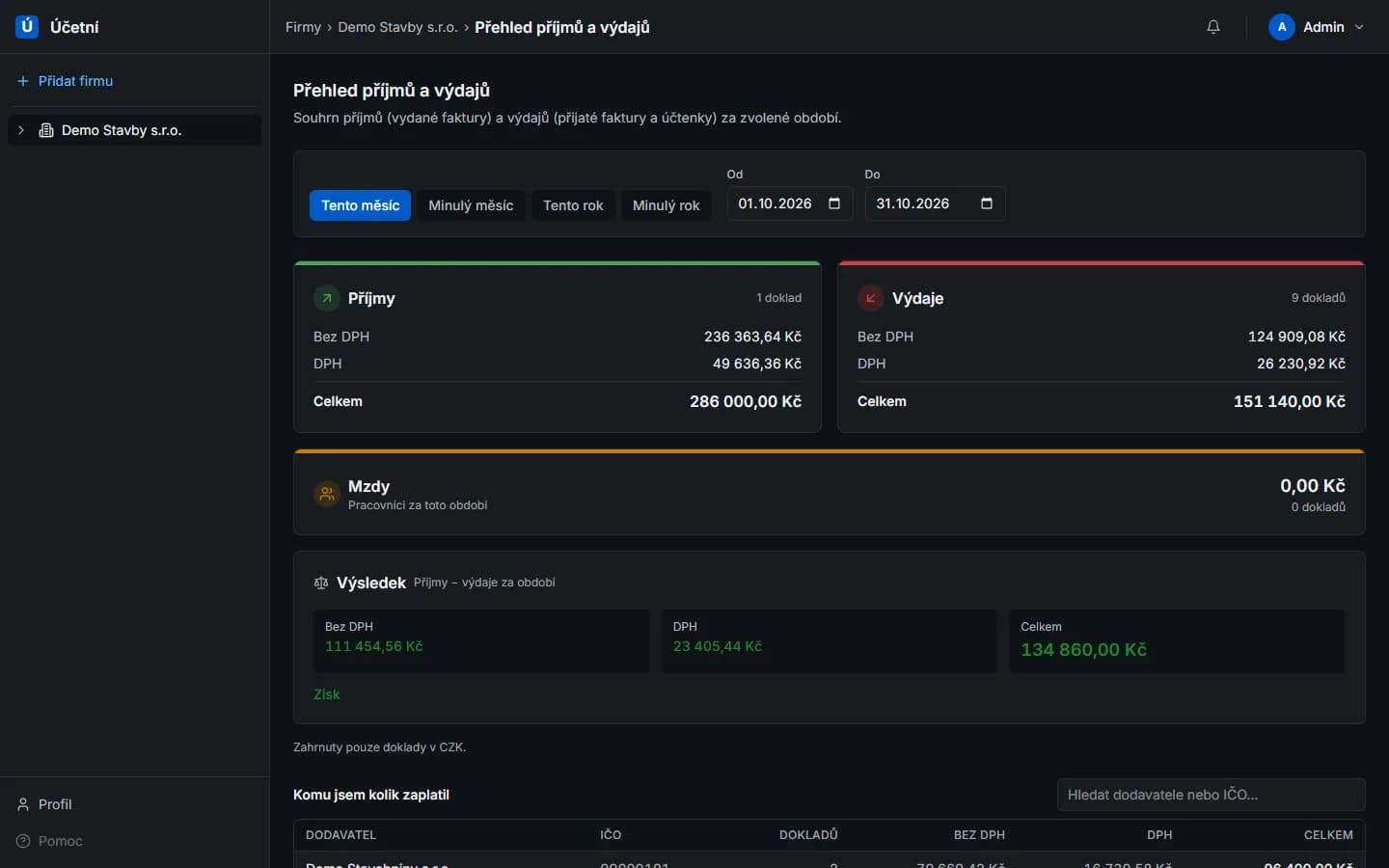Click the Profil person icon

pyautogui.click(x=23, y=804)
